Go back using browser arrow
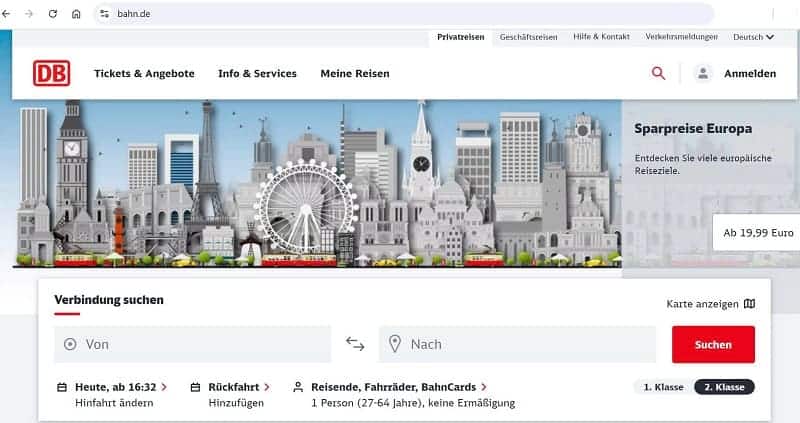 coord(8,14)
